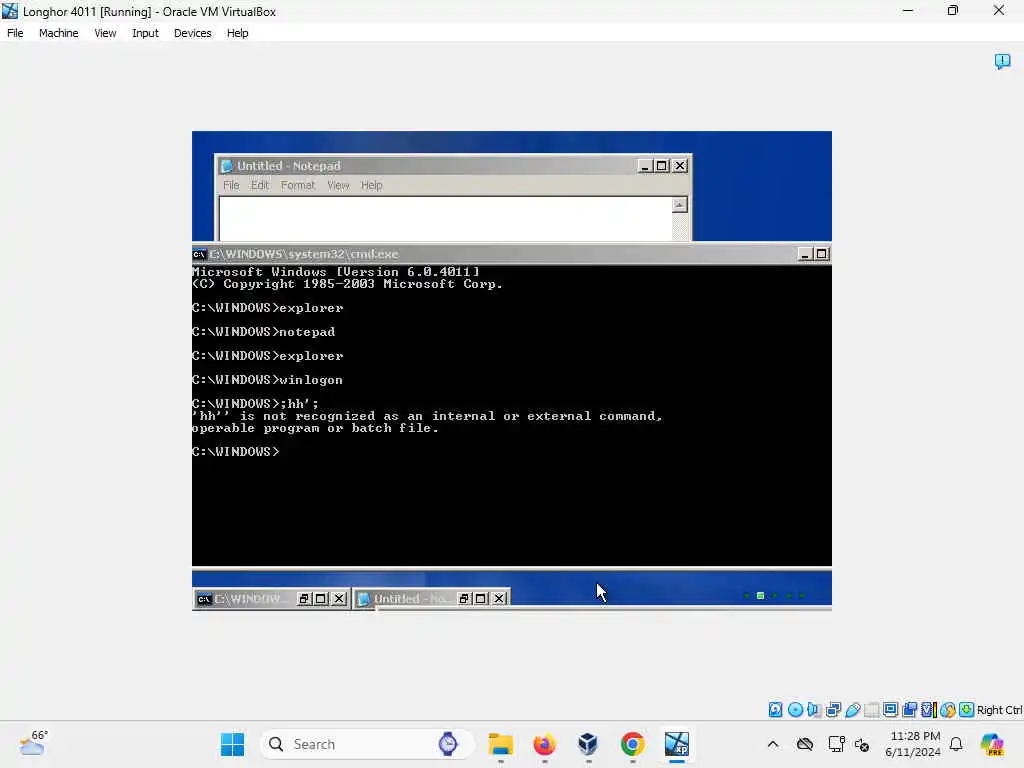Click the C:\WINDOWS> command prompt line
The width and height of the screenshot is (1024, 768).
coord(236,452)
